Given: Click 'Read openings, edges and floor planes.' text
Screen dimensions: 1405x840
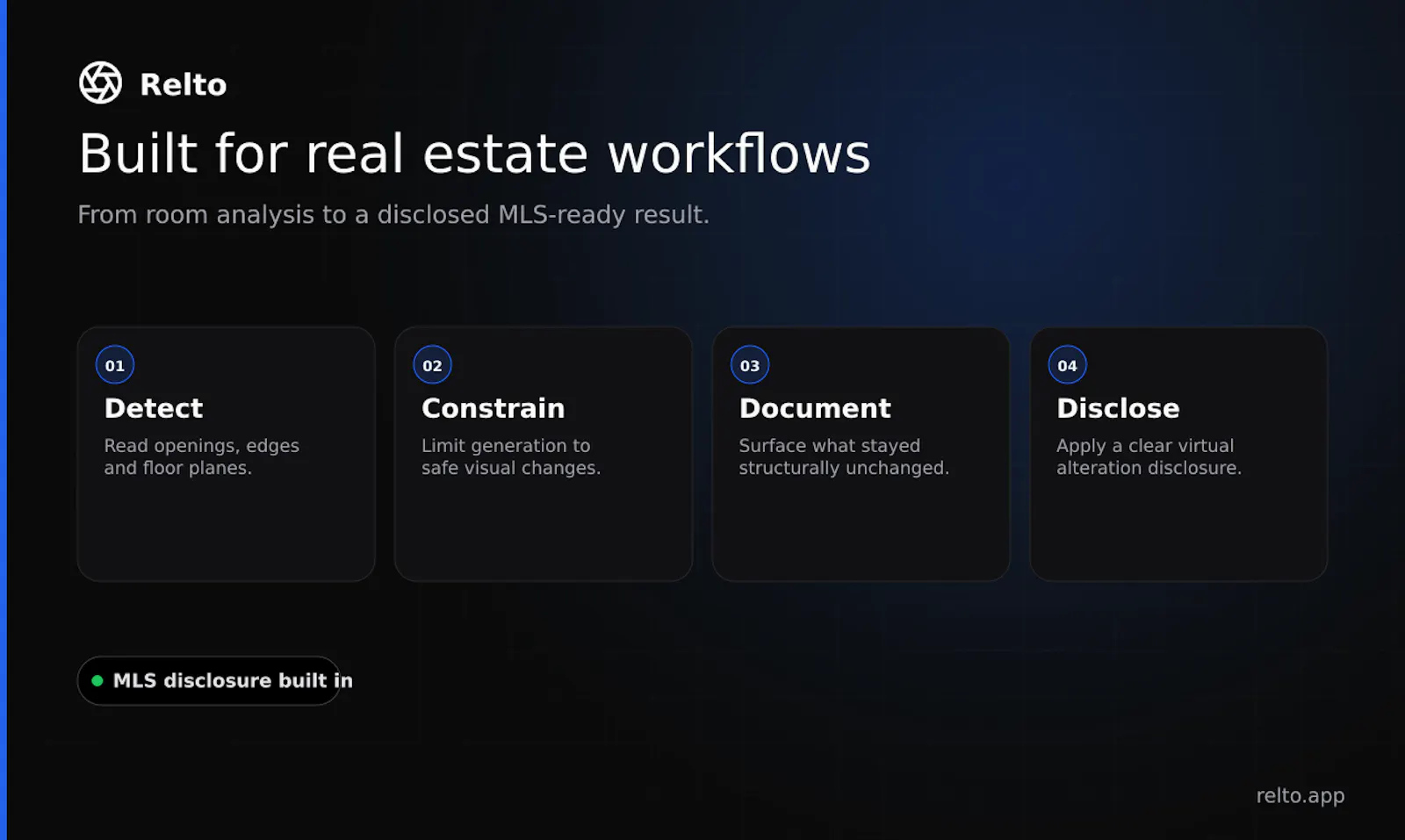Looking at the screenshot, I should tap(202, 456).
